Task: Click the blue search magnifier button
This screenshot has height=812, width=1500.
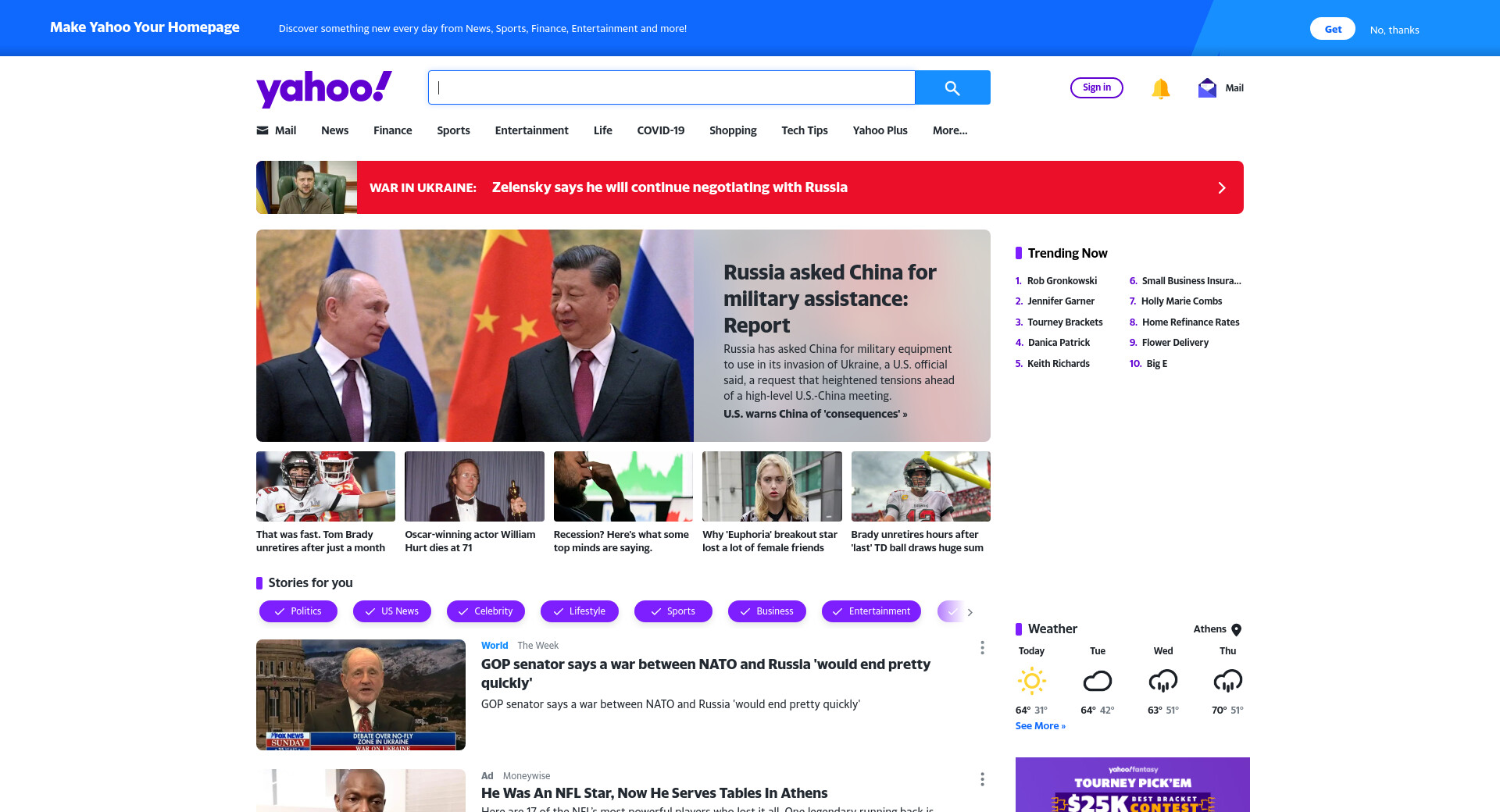Action: point(952,87)
